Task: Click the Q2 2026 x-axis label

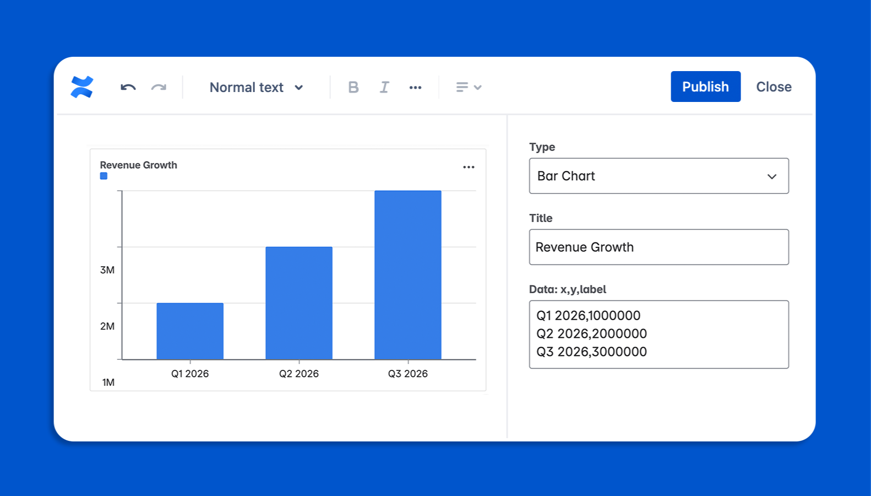Action: 299,374
